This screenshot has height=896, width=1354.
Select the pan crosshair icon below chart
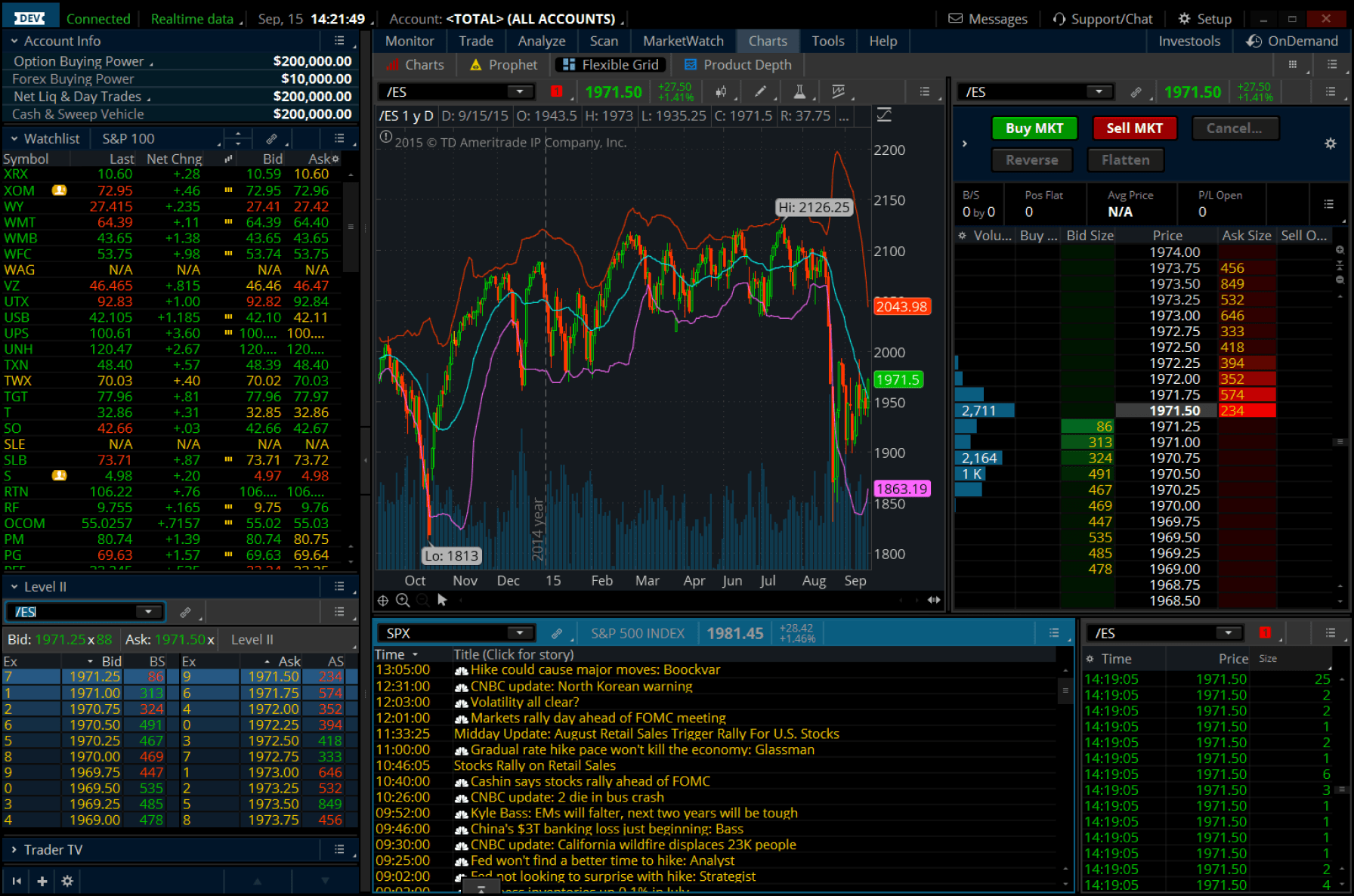coord(383,600)
